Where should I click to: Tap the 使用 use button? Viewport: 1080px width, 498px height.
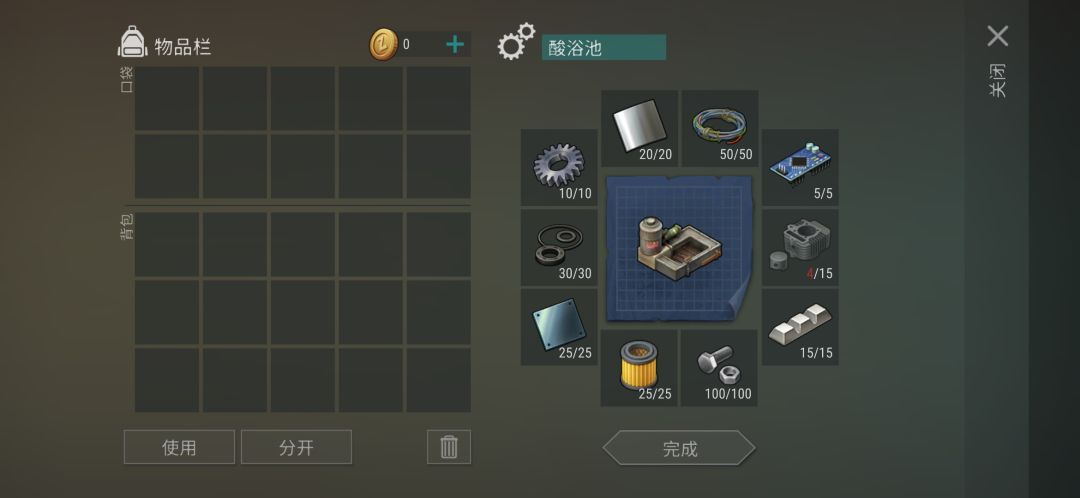pos(179,447)
